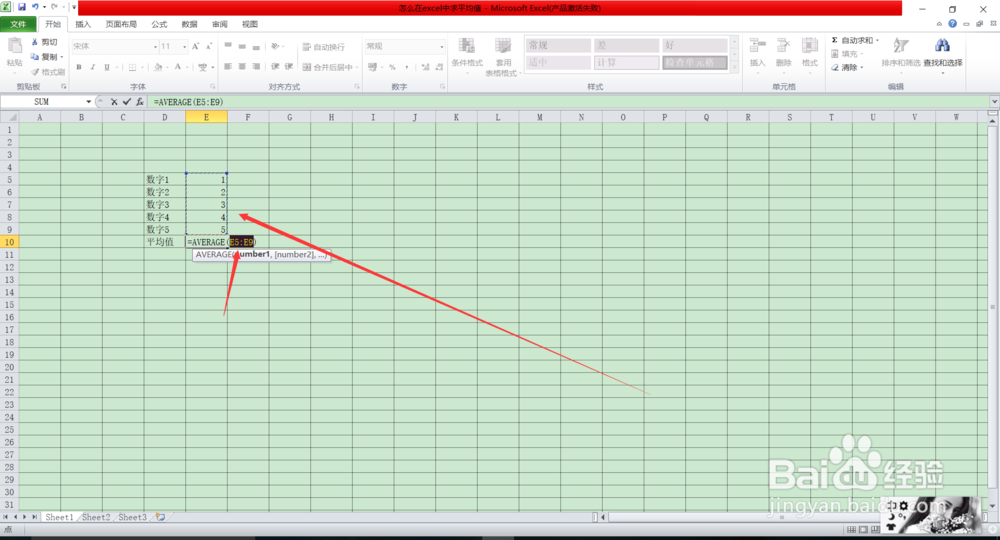1000x540 pixels.
Task: Open the font size 11 dropdown
Action: pos(184,47)
